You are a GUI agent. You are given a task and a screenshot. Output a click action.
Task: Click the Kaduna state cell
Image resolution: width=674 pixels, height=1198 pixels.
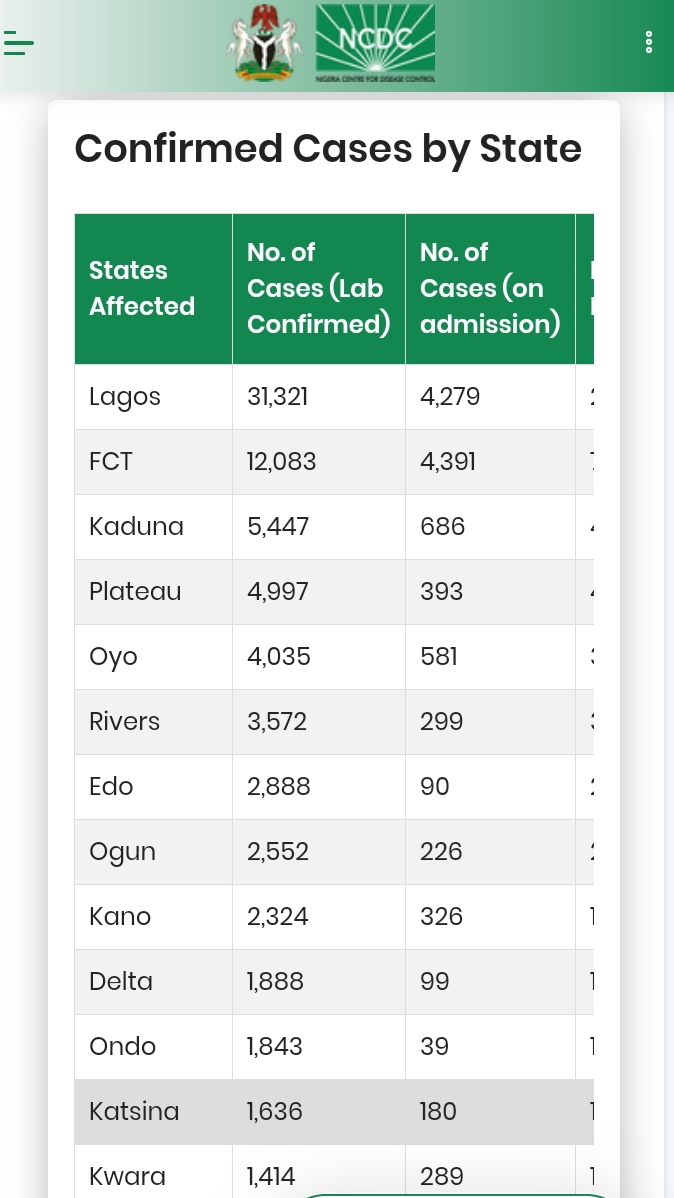(x=136, y=527)
